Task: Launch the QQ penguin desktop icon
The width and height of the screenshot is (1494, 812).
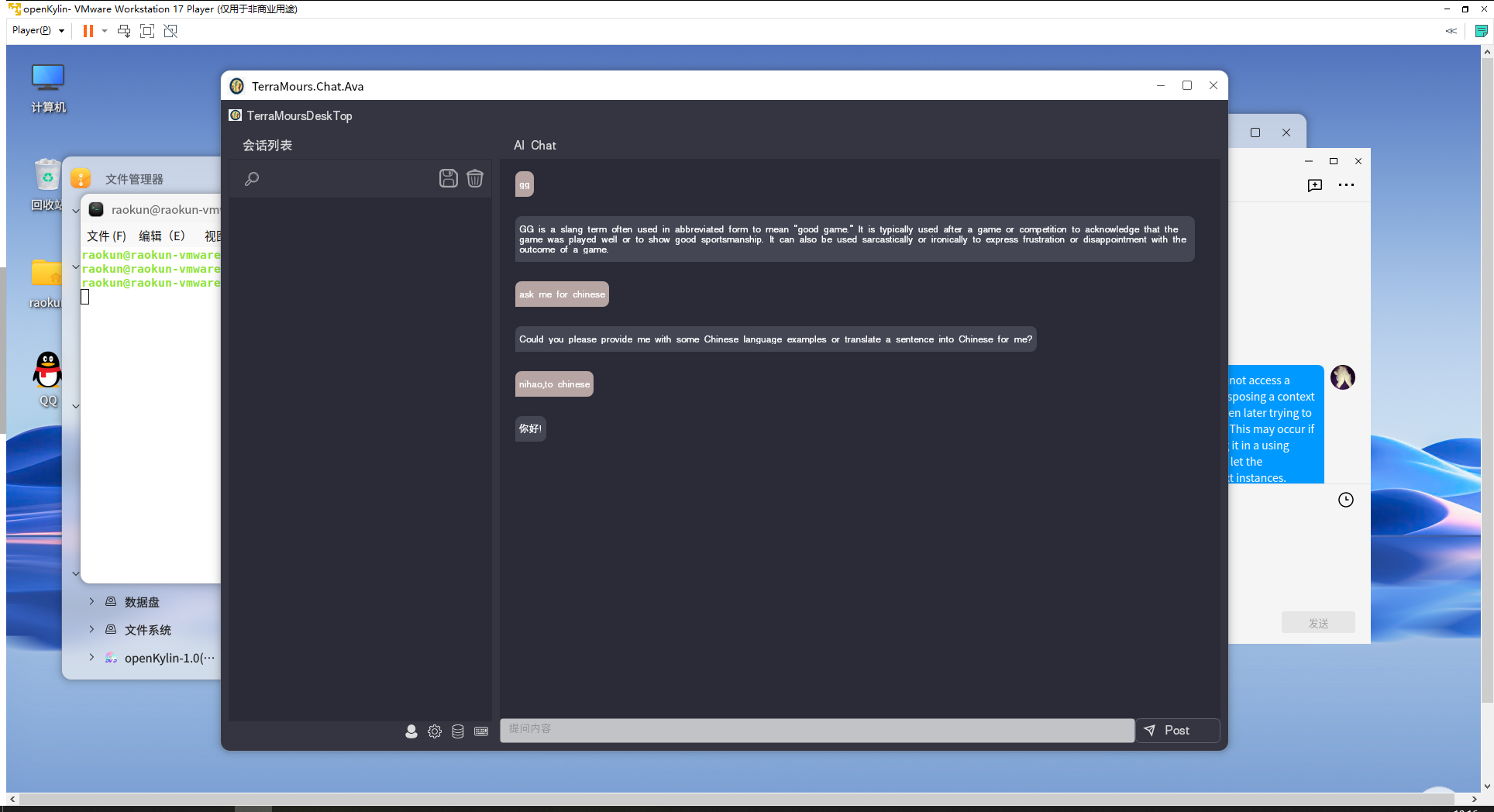Action: pyautogui.click(x=47, y=379)
